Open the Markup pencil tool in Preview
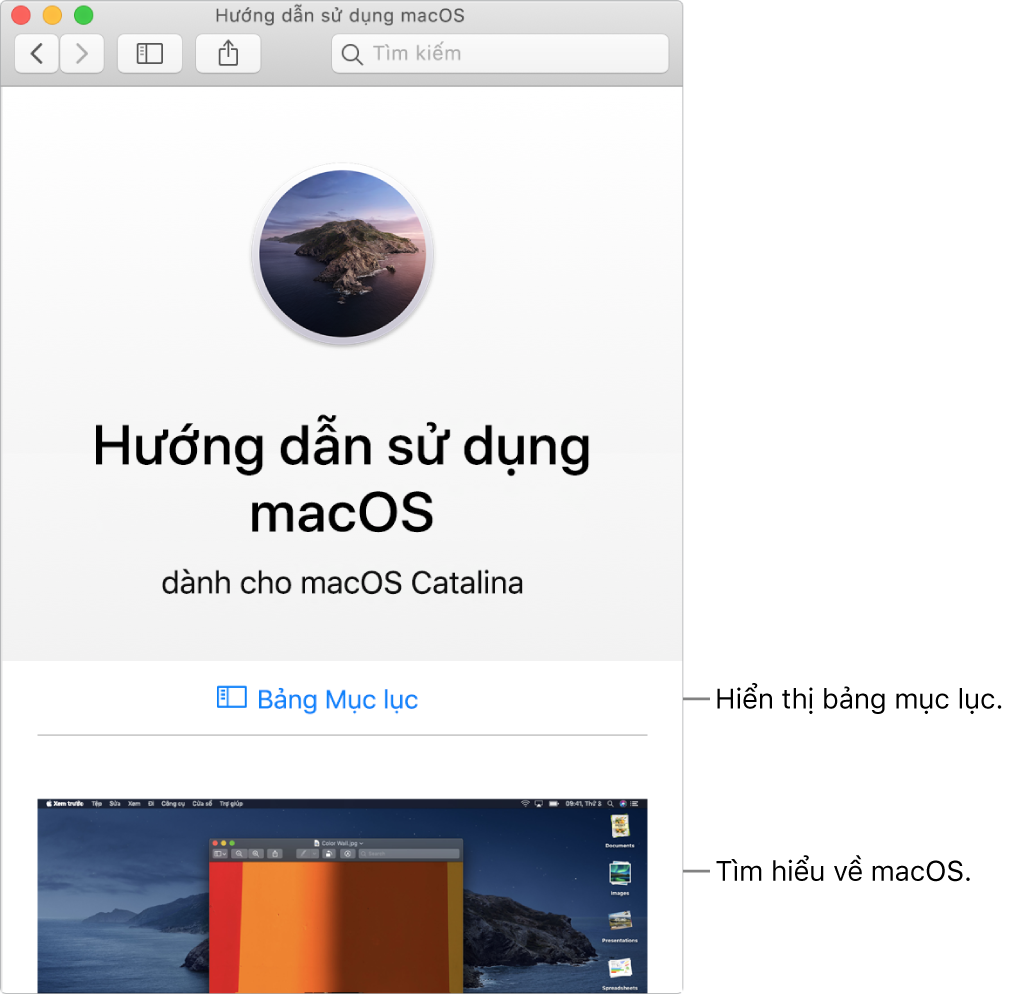The width and height of the screenshot is (1013, 995). tap(305, 853)
